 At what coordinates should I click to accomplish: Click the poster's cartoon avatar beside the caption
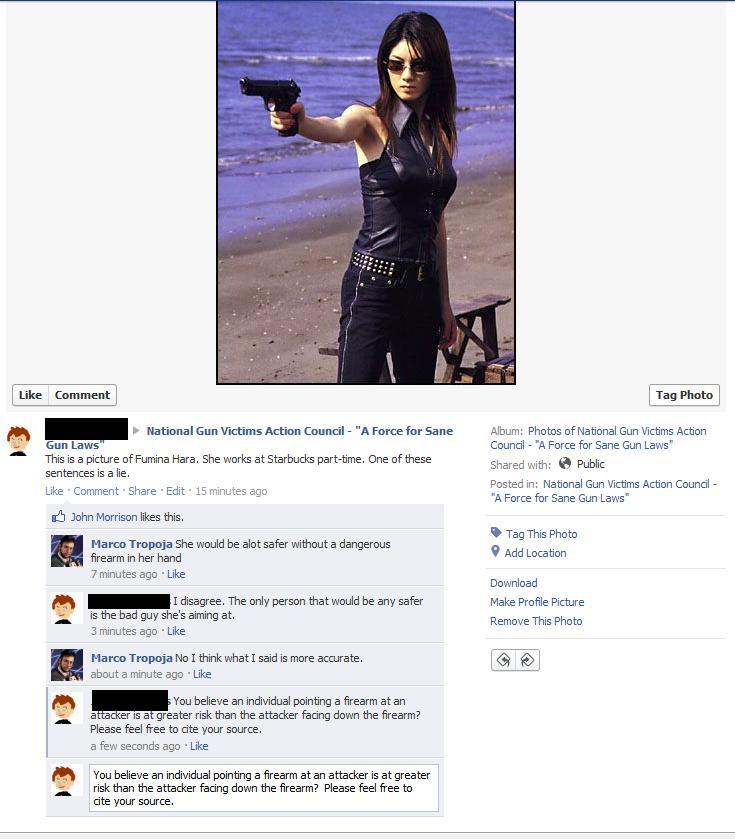tap(18, 441)
